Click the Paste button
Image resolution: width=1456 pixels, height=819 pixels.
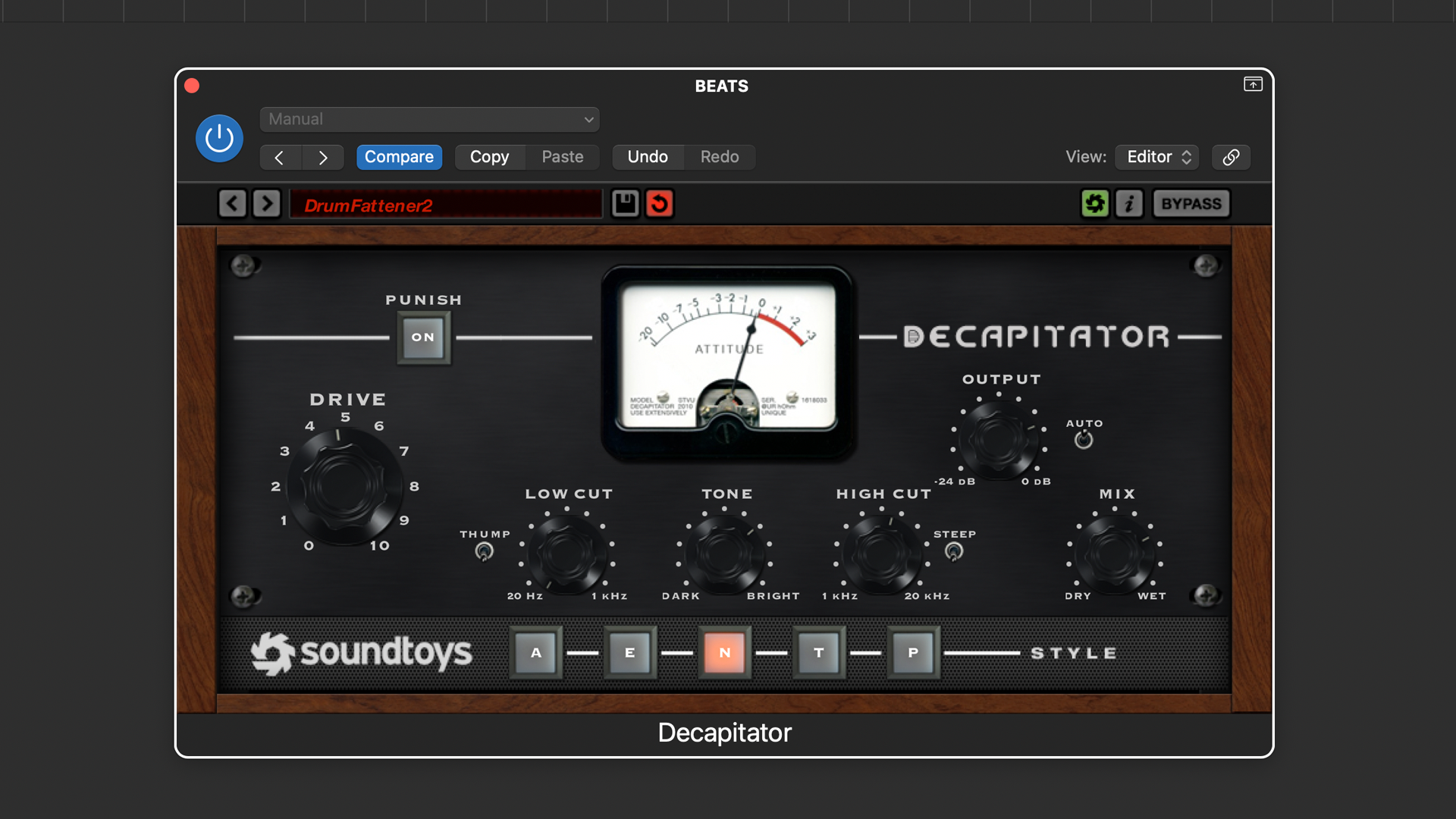pyautogui.click(x=563, y=157)
